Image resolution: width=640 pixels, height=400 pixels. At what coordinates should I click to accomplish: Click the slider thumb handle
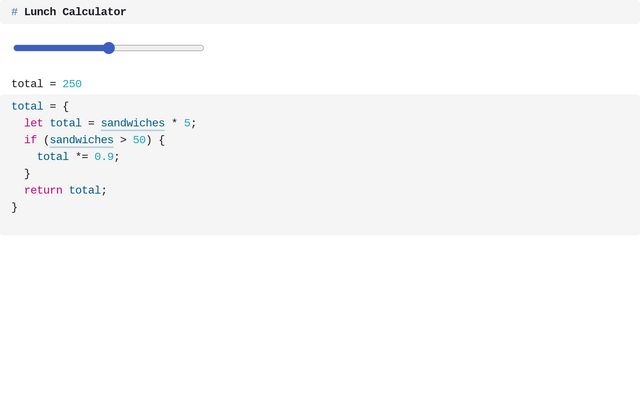109,48
